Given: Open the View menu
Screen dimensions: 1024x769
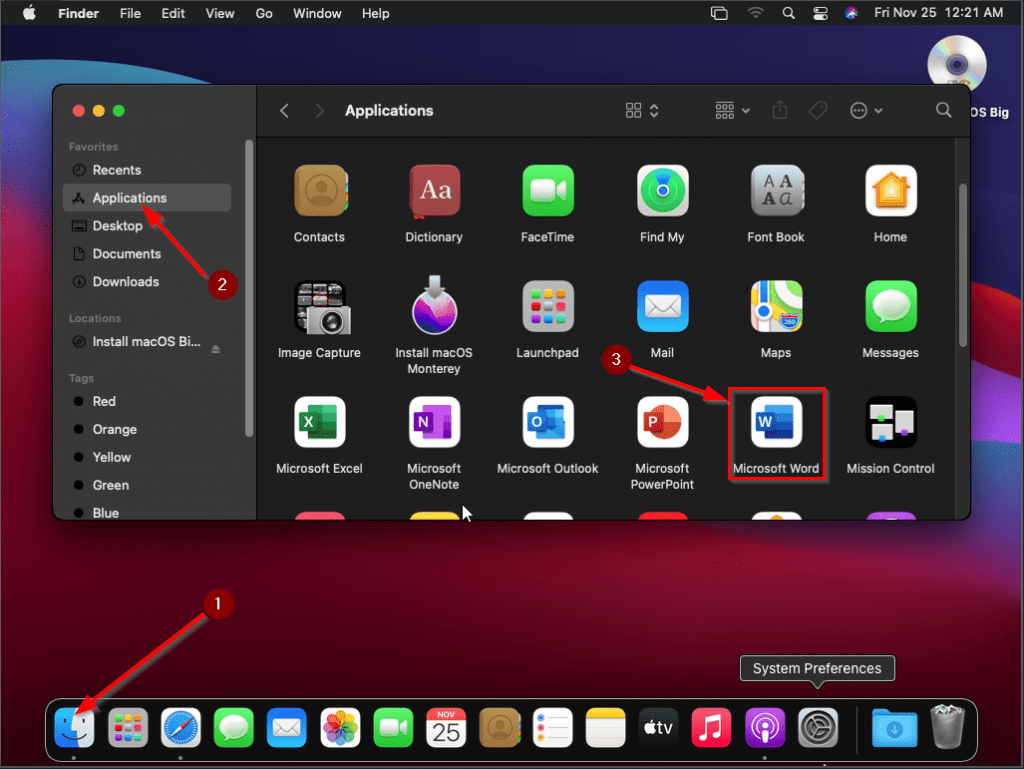Looking at the screenshot, I should 219,13.
